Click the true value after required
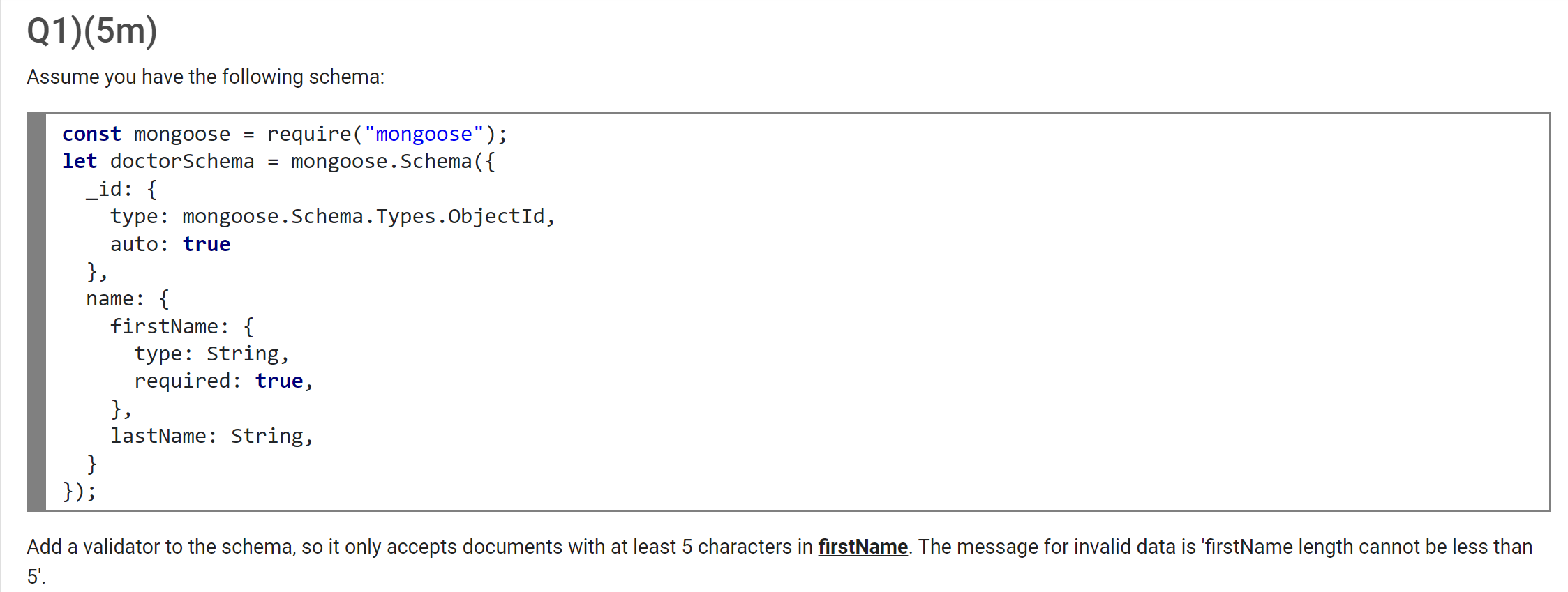 click(x=279, y=381)
